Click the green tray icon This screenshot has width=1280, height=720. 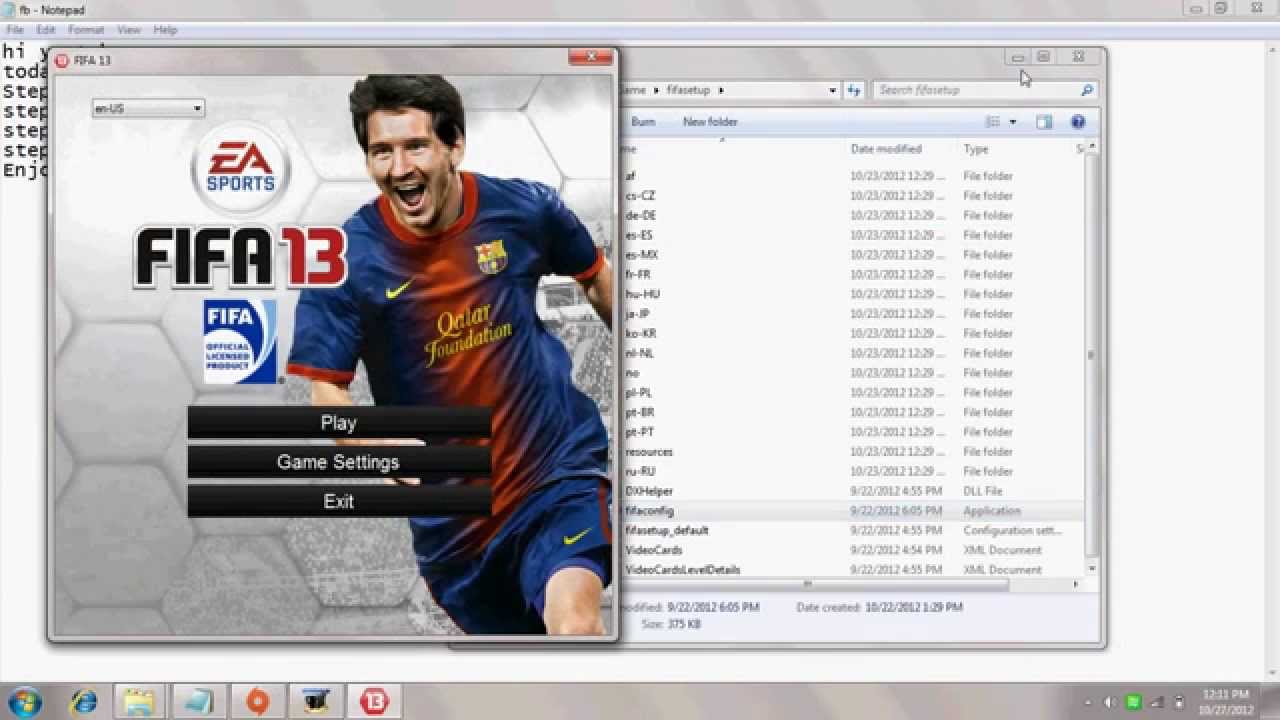point(1134,702)
